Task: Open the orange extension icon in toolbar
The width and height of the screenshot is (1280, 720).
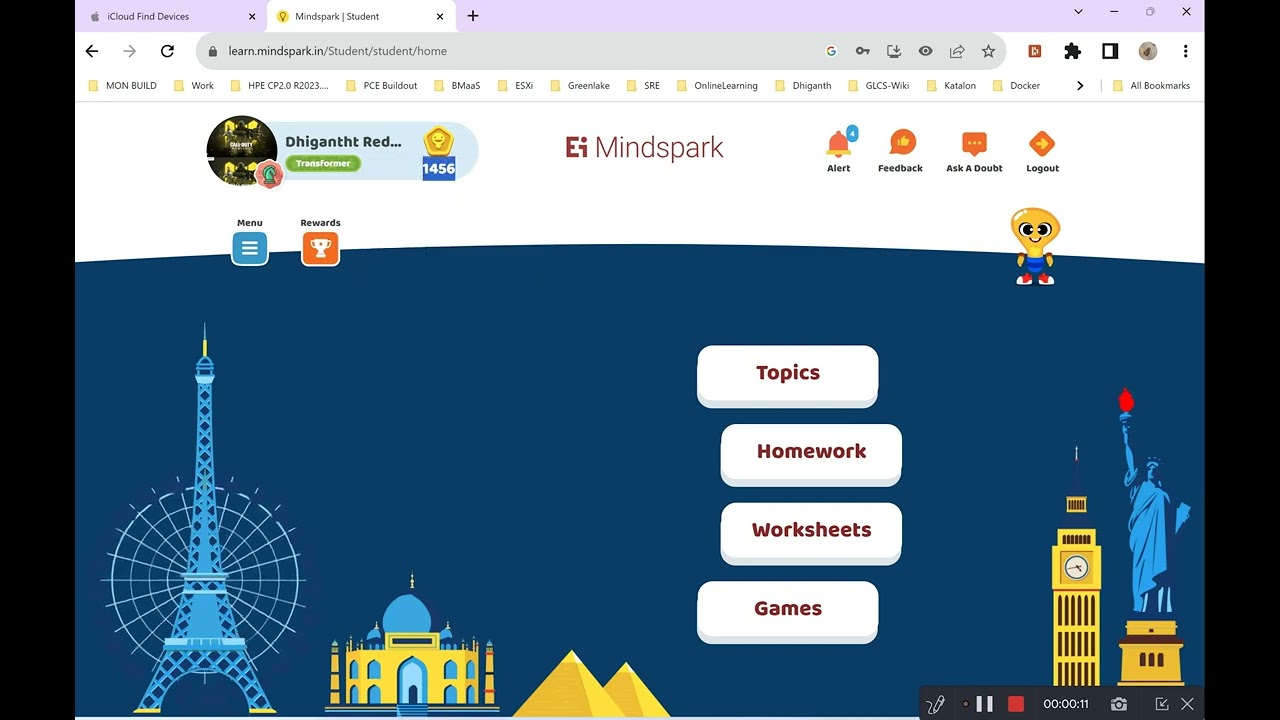Action: (x=1035, y=51)
